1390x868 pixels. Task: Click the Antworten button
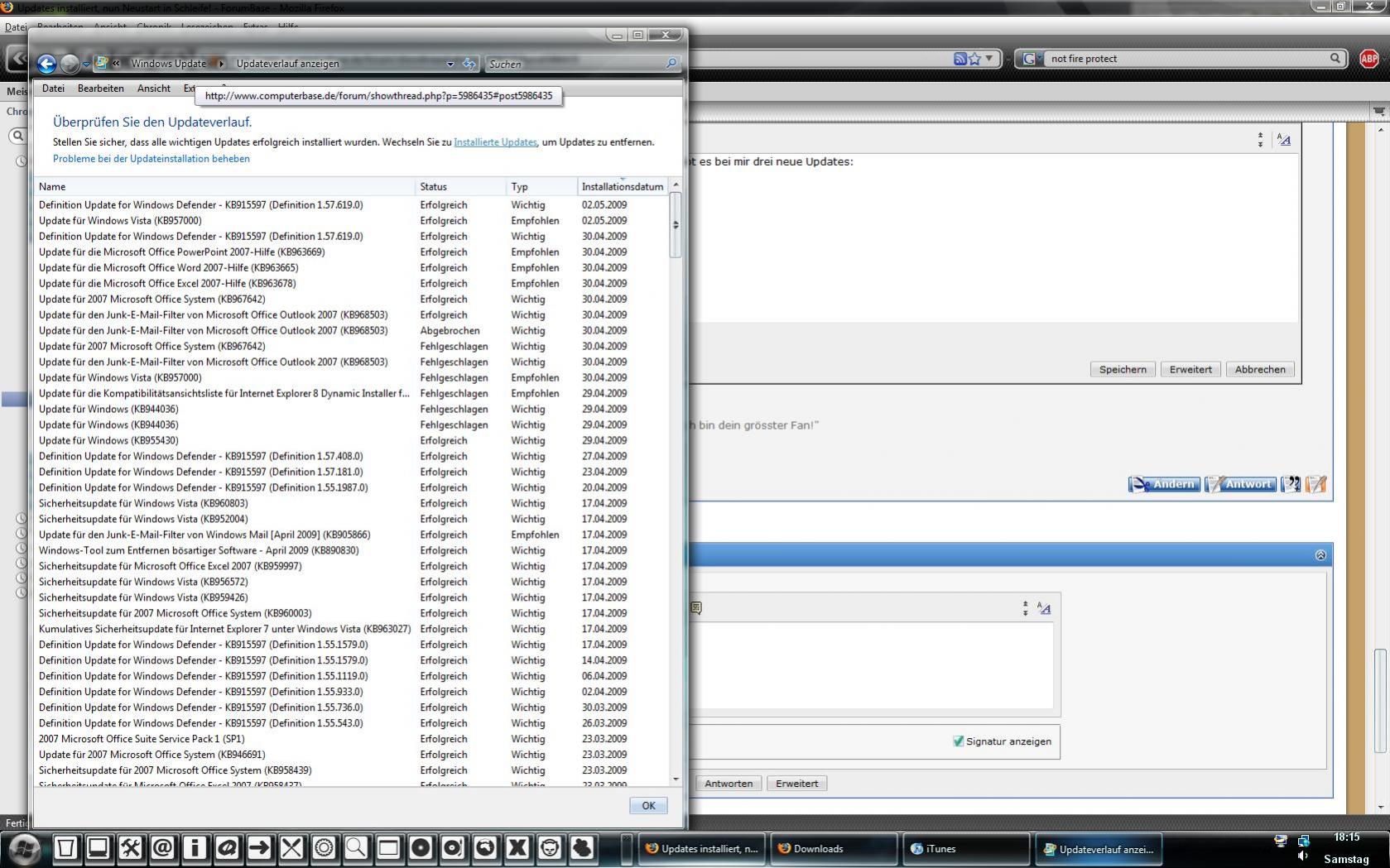[x=729, y=784]
